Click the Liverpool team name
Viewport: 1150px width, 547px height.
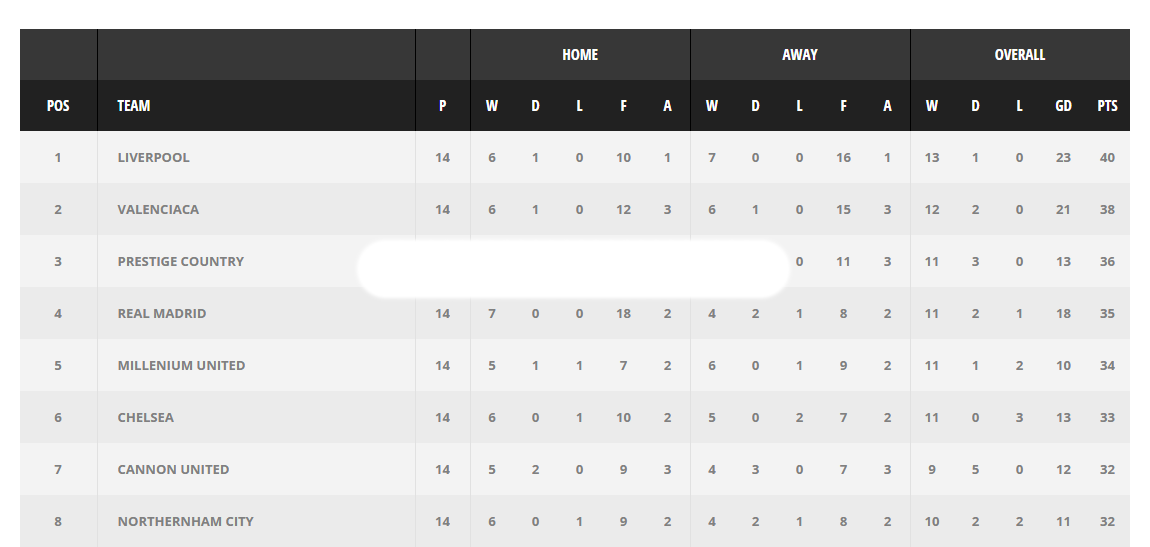click(153, 157)
